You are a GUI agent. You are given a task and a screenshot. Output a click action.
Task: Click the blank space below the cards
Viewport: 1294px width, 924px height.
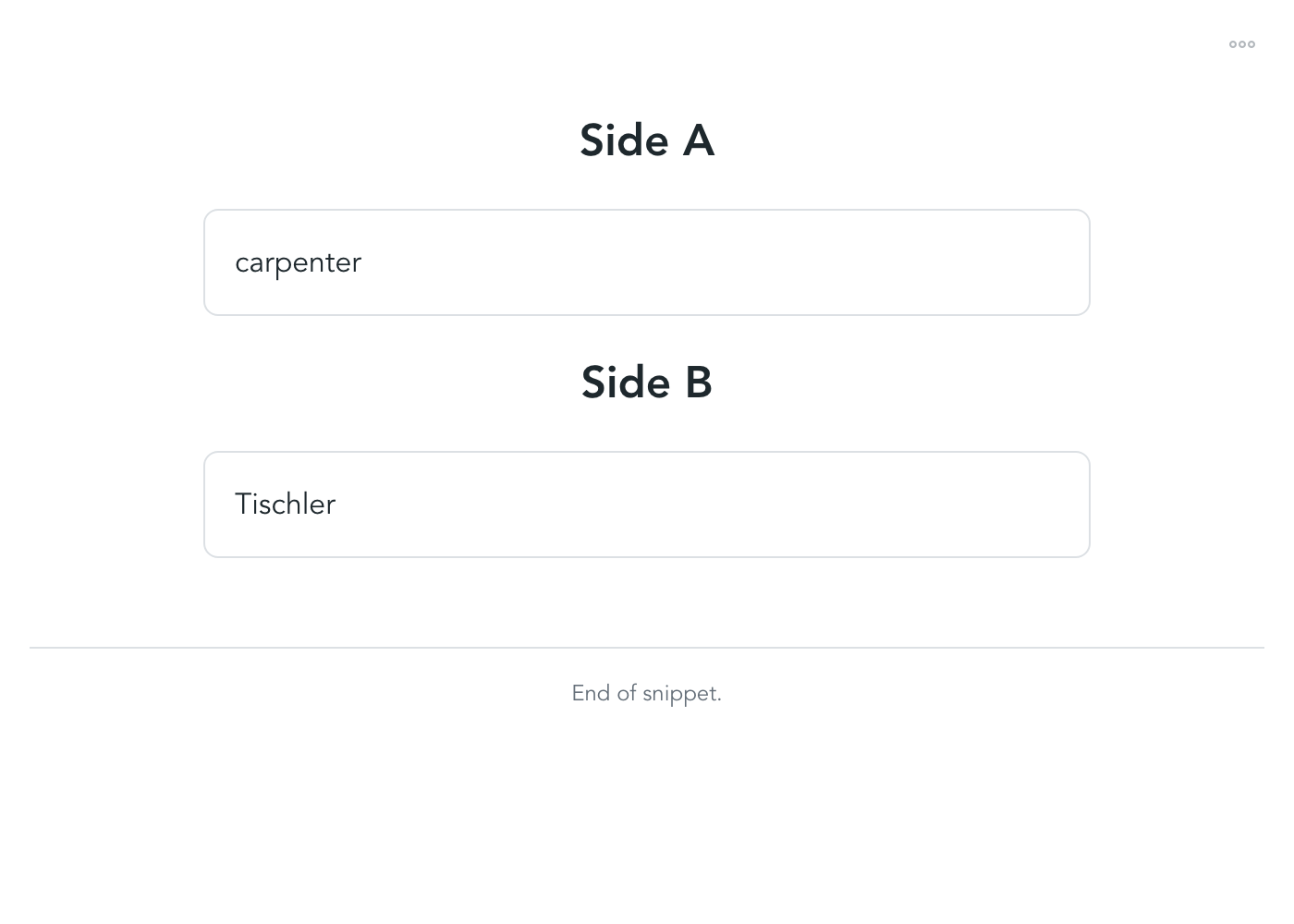647,601
